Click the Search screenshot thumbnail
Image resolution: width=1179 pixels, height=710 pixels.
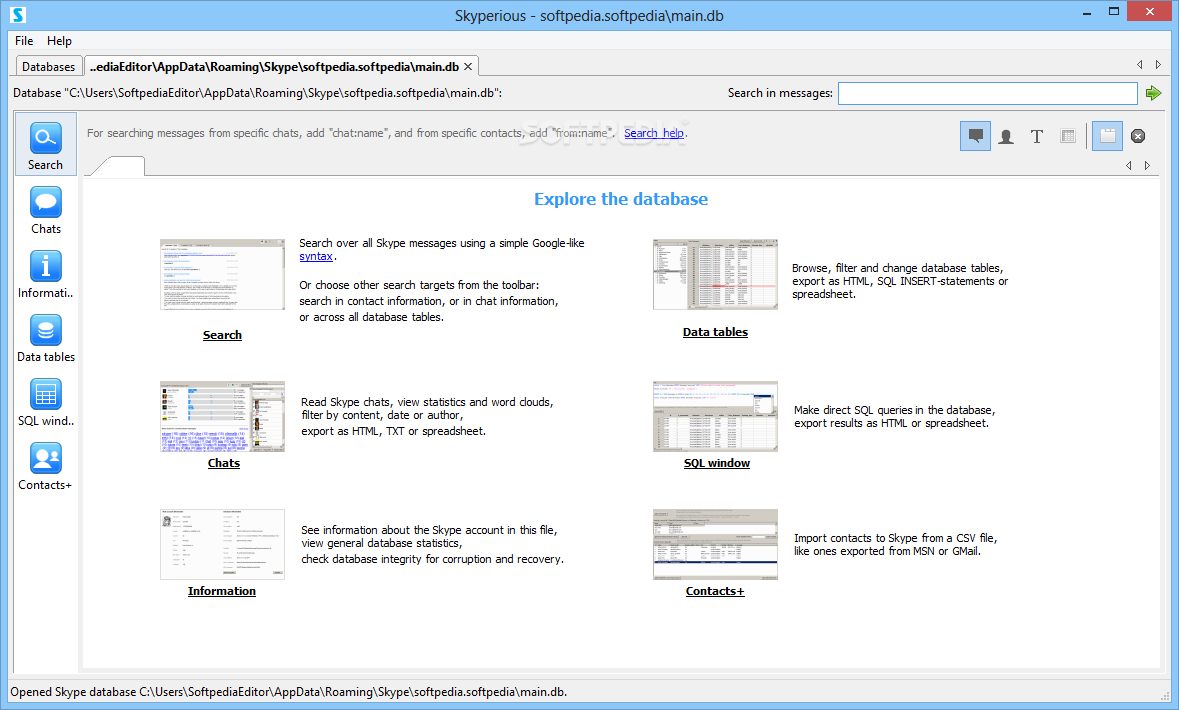coord(223,275)
